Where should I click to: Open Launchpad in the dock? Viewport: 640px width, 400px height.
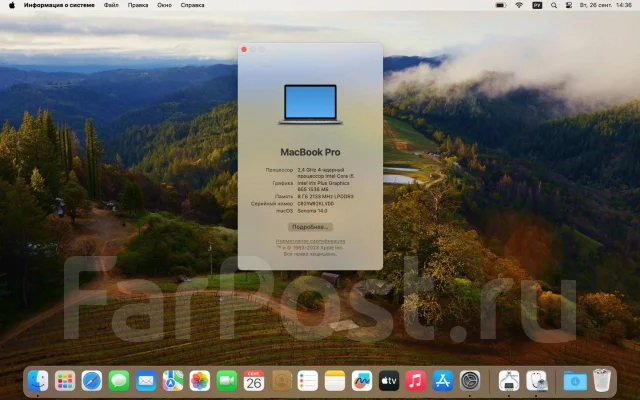65,381
